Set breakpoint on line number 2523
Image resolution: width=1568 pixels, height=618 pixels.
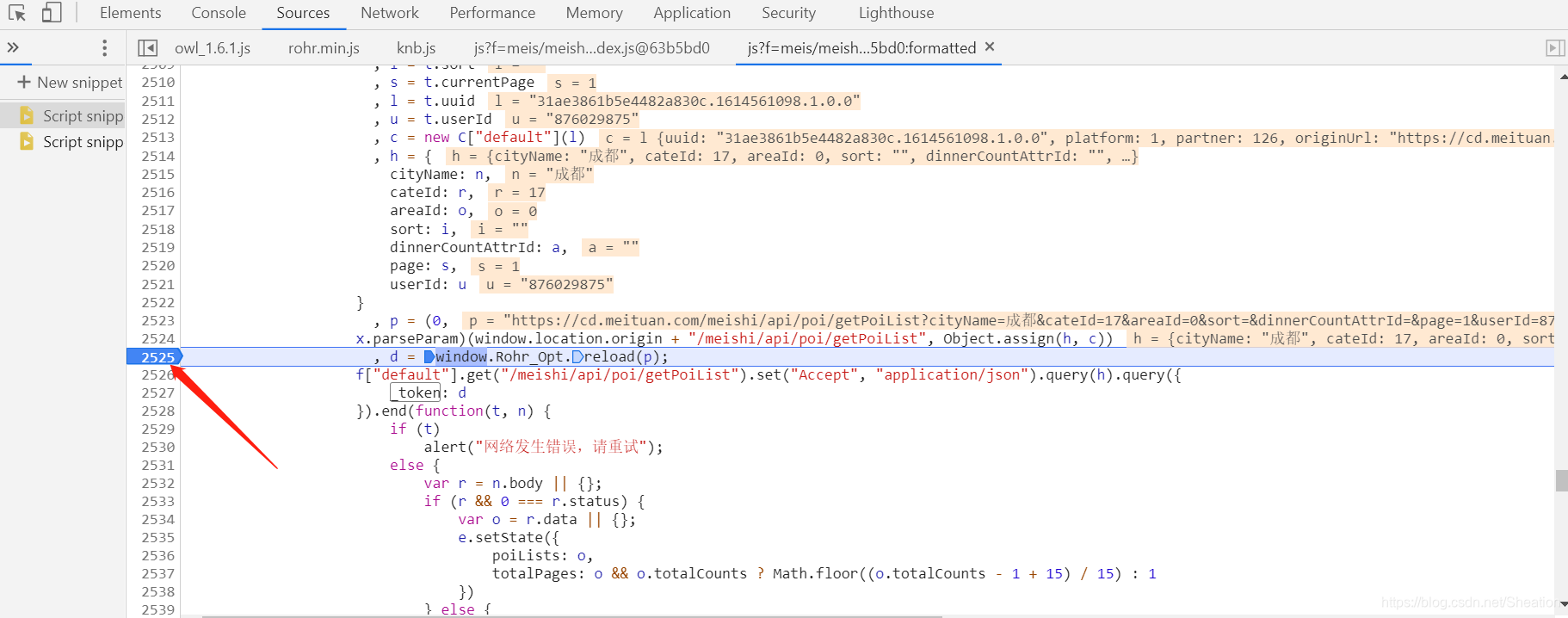click(157, 321)
